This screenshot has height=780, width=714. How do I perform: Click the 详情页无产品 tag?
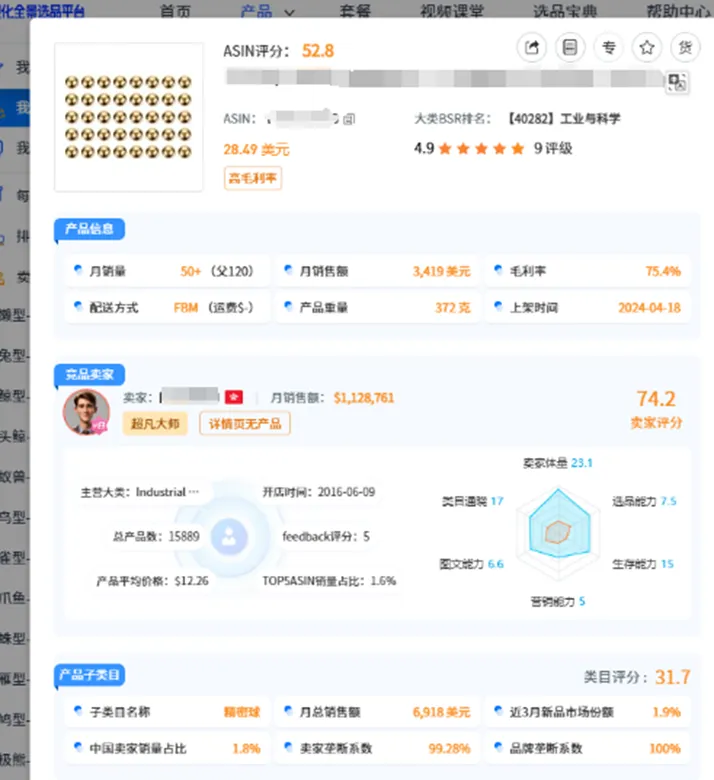[245, 423]
